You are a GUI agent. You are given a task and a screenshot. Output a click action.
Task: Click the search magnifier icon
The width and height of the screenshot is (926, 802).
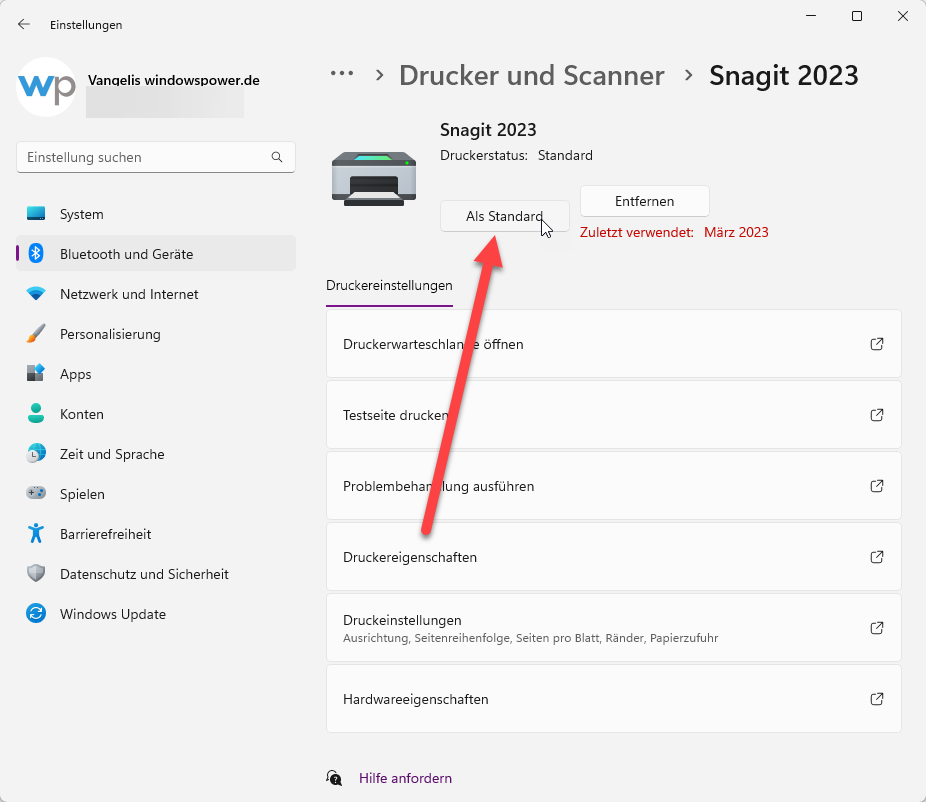276,157
